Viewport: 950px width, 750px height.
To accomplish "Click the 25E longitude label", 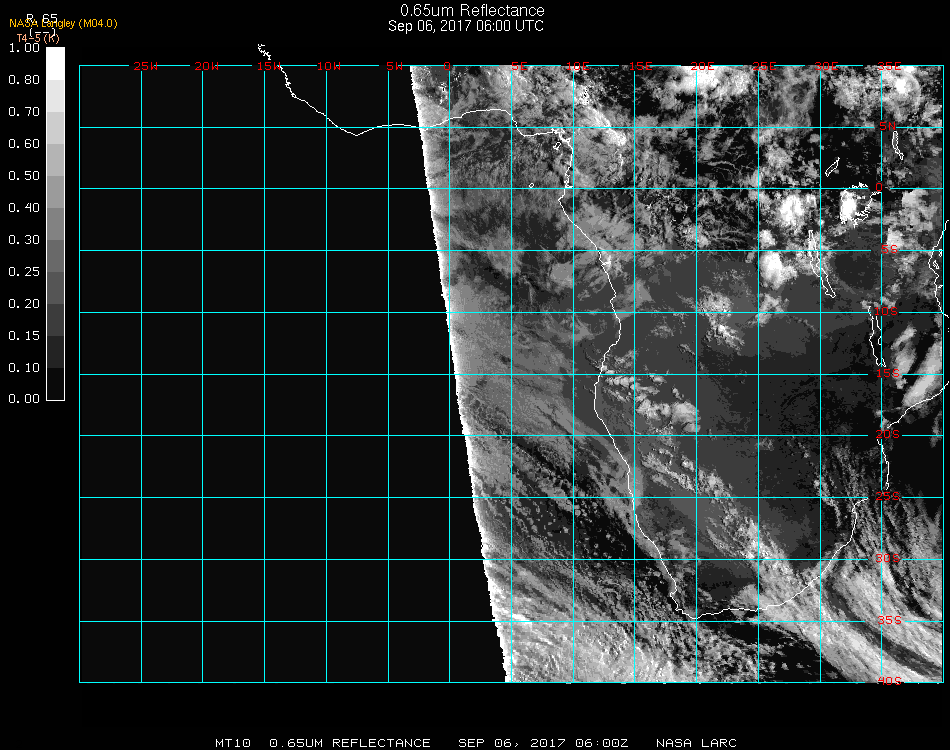I will [x=764, y=66].
